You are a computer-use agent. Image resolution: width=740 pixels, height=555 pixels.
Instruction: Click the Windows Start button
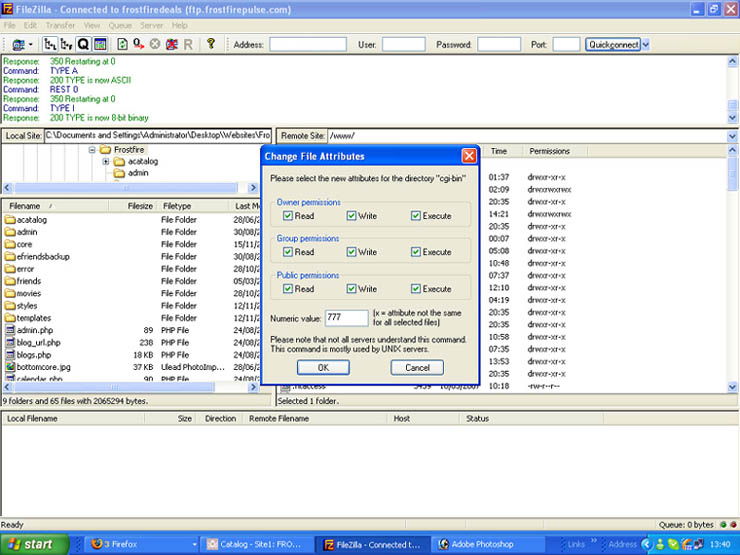pos(34,544)
